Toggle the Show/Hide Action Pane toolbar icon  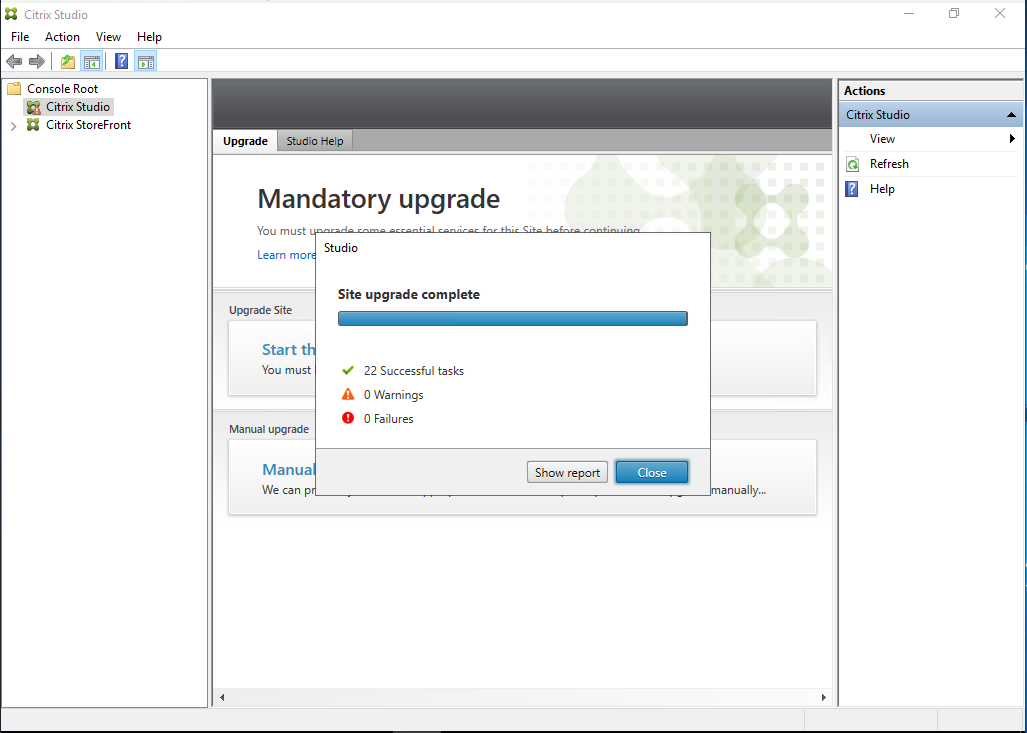click(145, 62)
